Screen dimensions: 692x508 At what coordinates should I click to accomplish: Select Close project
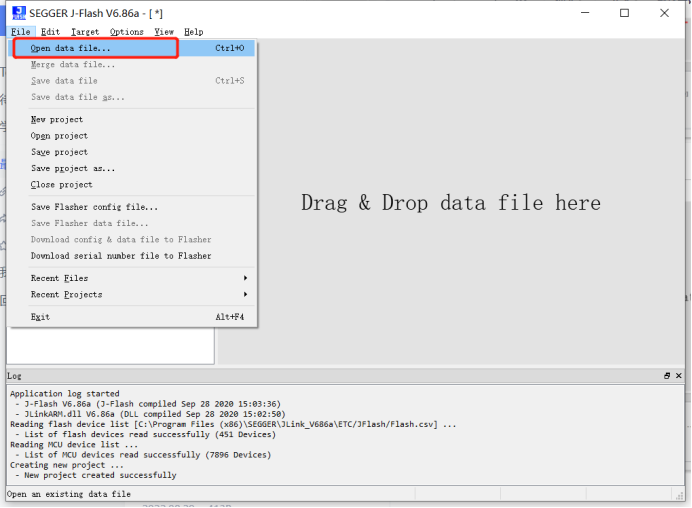132,185
